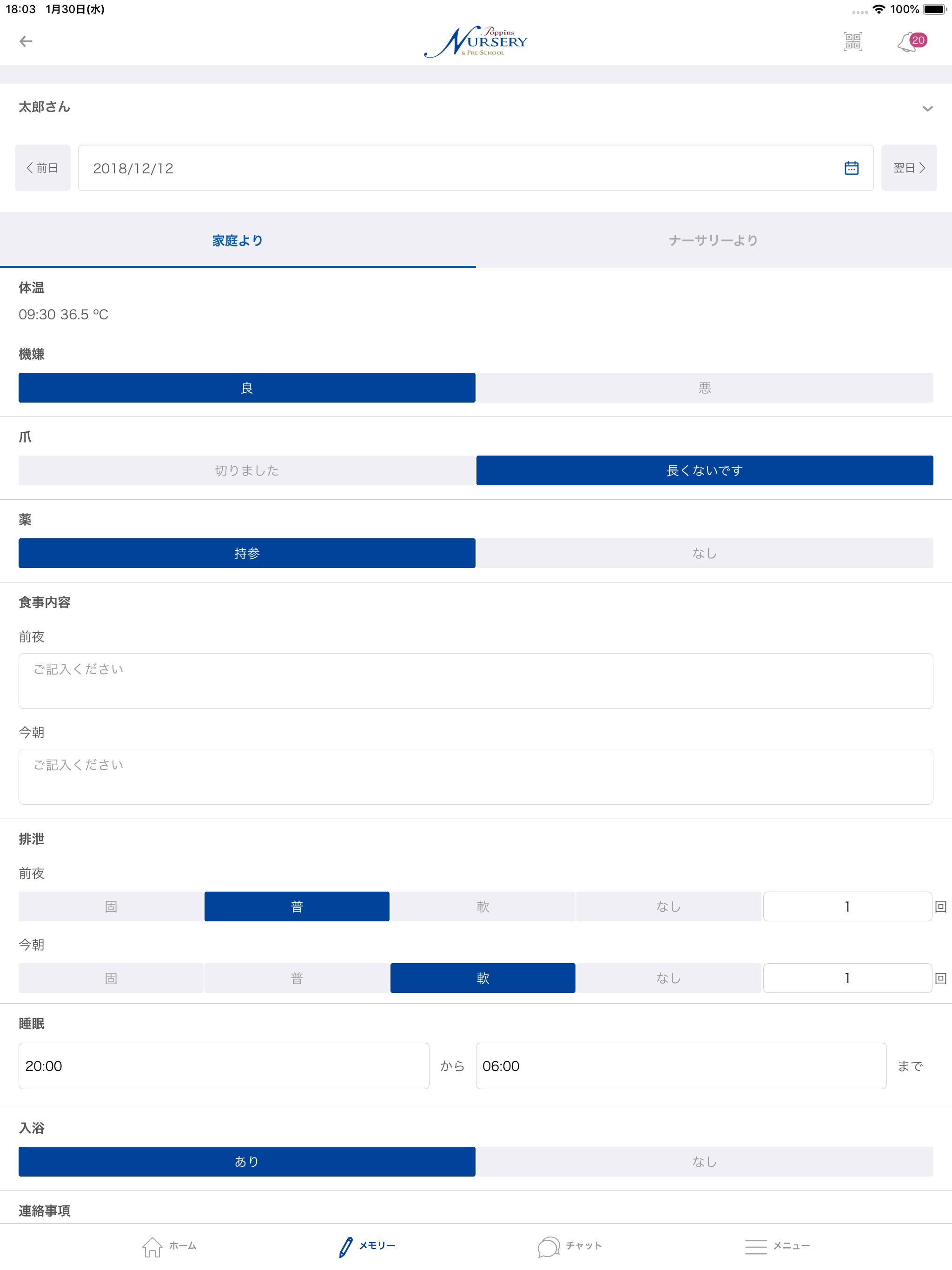Change the sleep end time 06:00
The width and height of the screenshot is (952, 1270).
click(x=681, y=1065)
